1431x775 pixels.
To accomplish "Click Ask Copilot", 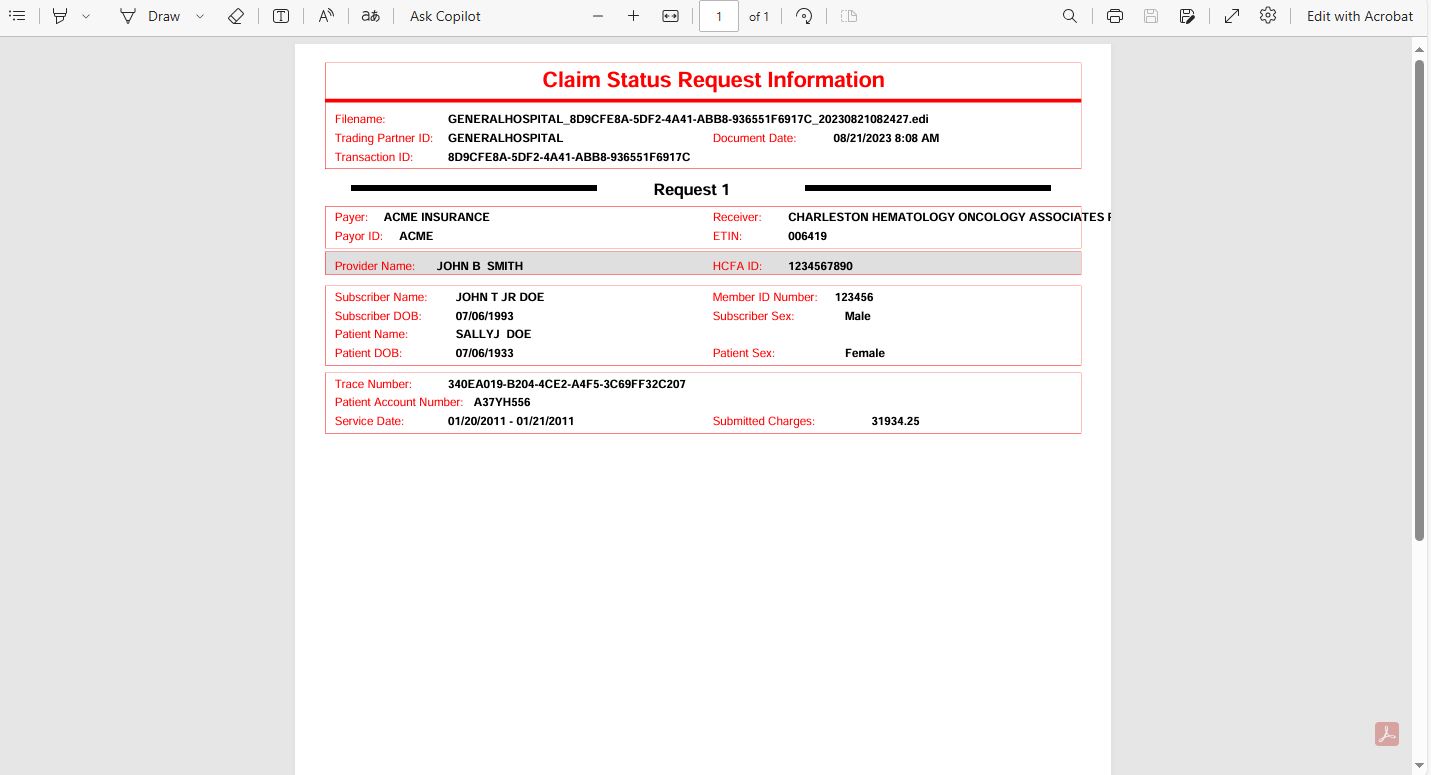I will click(x=445, y=16).
